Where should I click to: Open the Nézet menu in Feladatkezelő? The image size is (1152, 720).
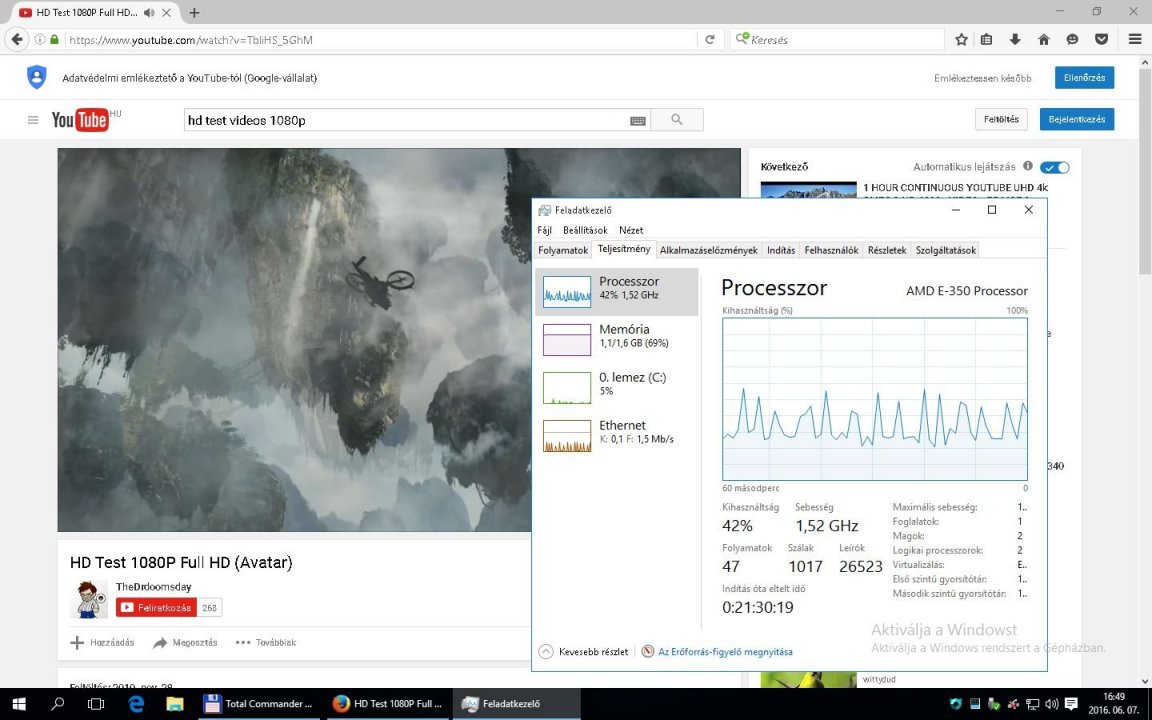(x=631, y=230)
